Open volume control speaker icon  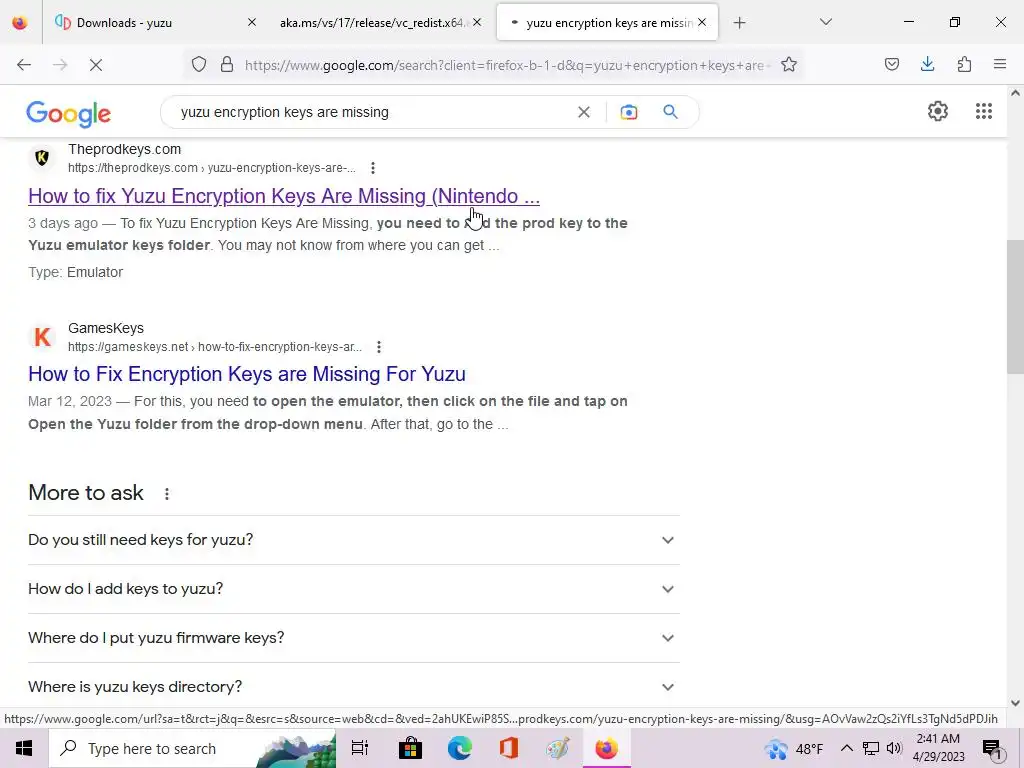pyautogui.click(x=895, y=748)
